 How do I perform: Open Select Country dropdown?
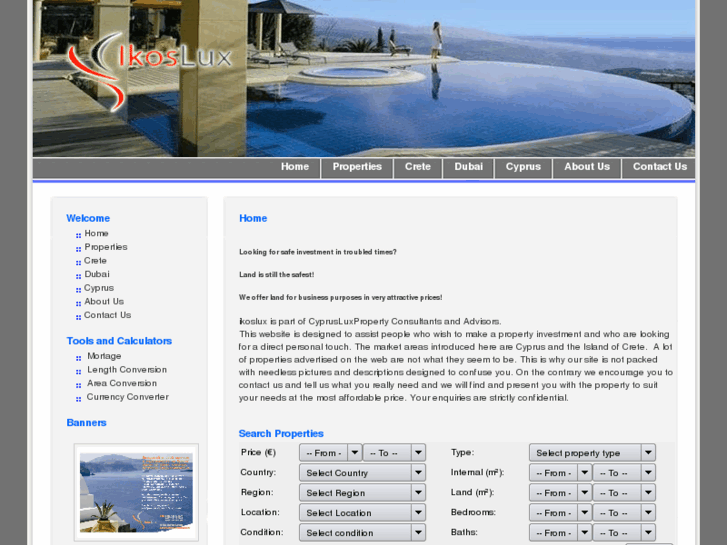pyautogui.click(x=363, y=473)
